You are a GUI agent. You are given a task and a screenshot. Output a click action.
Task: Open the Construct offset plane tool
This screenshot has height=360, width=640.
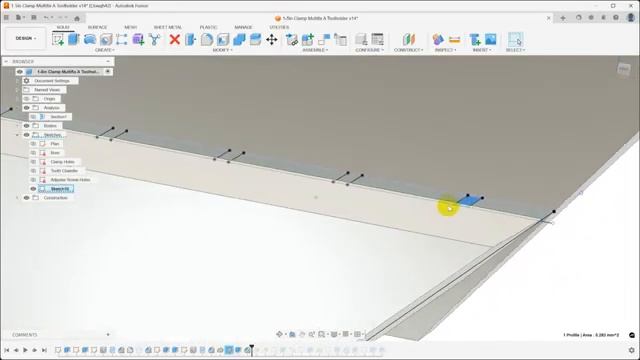pyautogui.click(x=409, y=40)
